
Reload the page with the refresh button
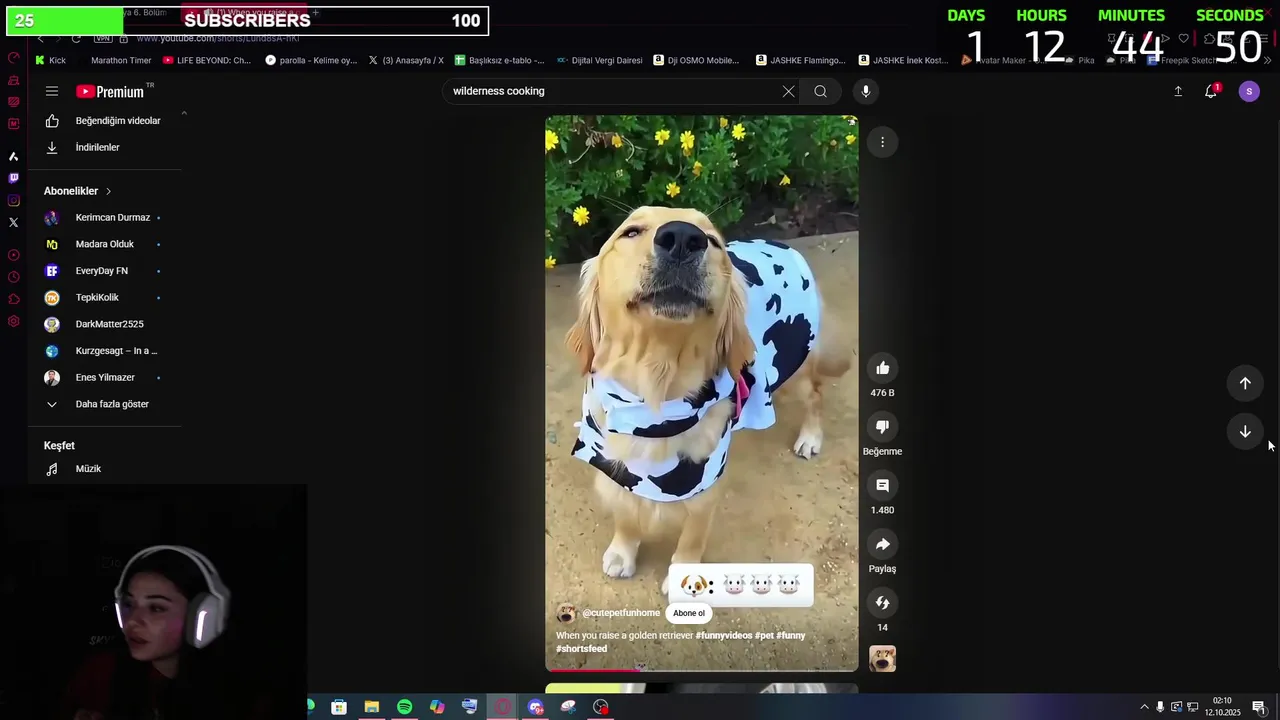pos(76,38)
